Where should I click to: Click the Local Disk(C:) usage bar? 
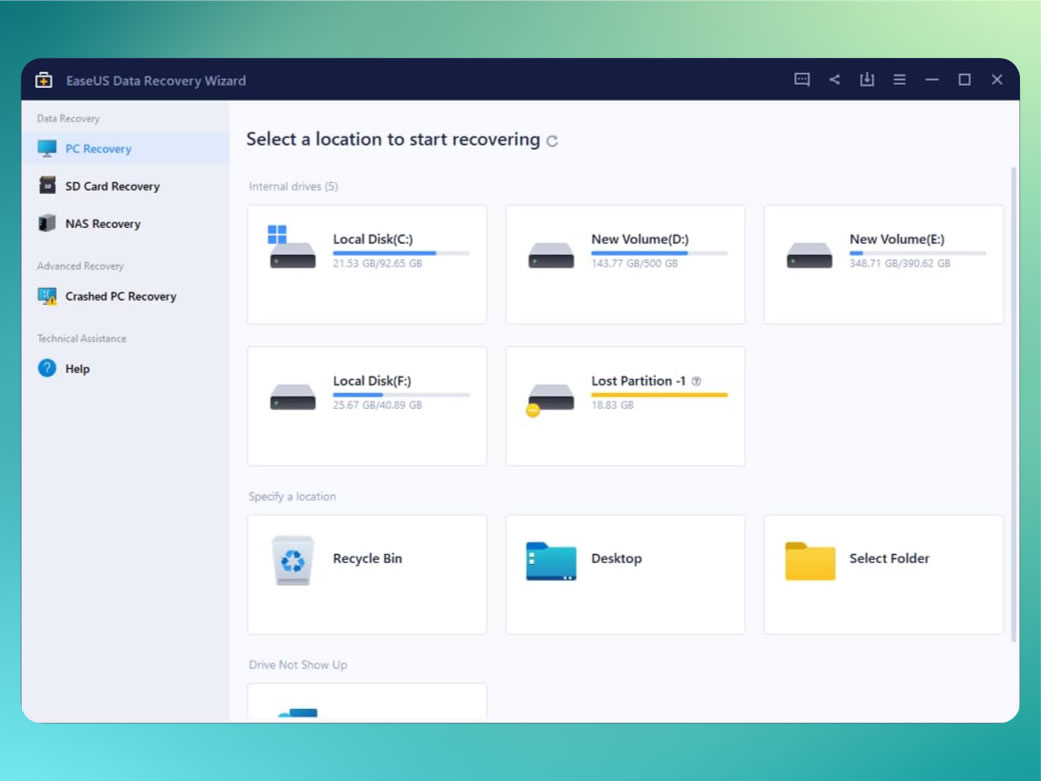point(401,253)
